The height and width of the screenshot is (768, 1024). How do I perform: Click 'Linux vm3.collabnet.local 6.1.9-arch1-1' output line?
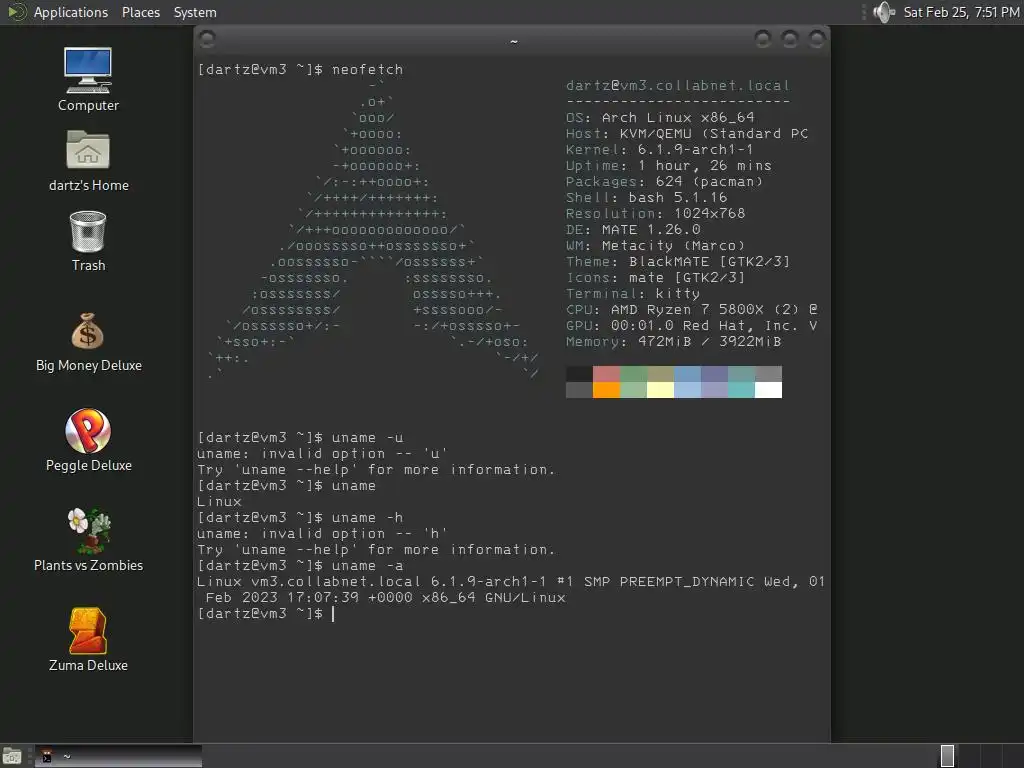(511, 581)
